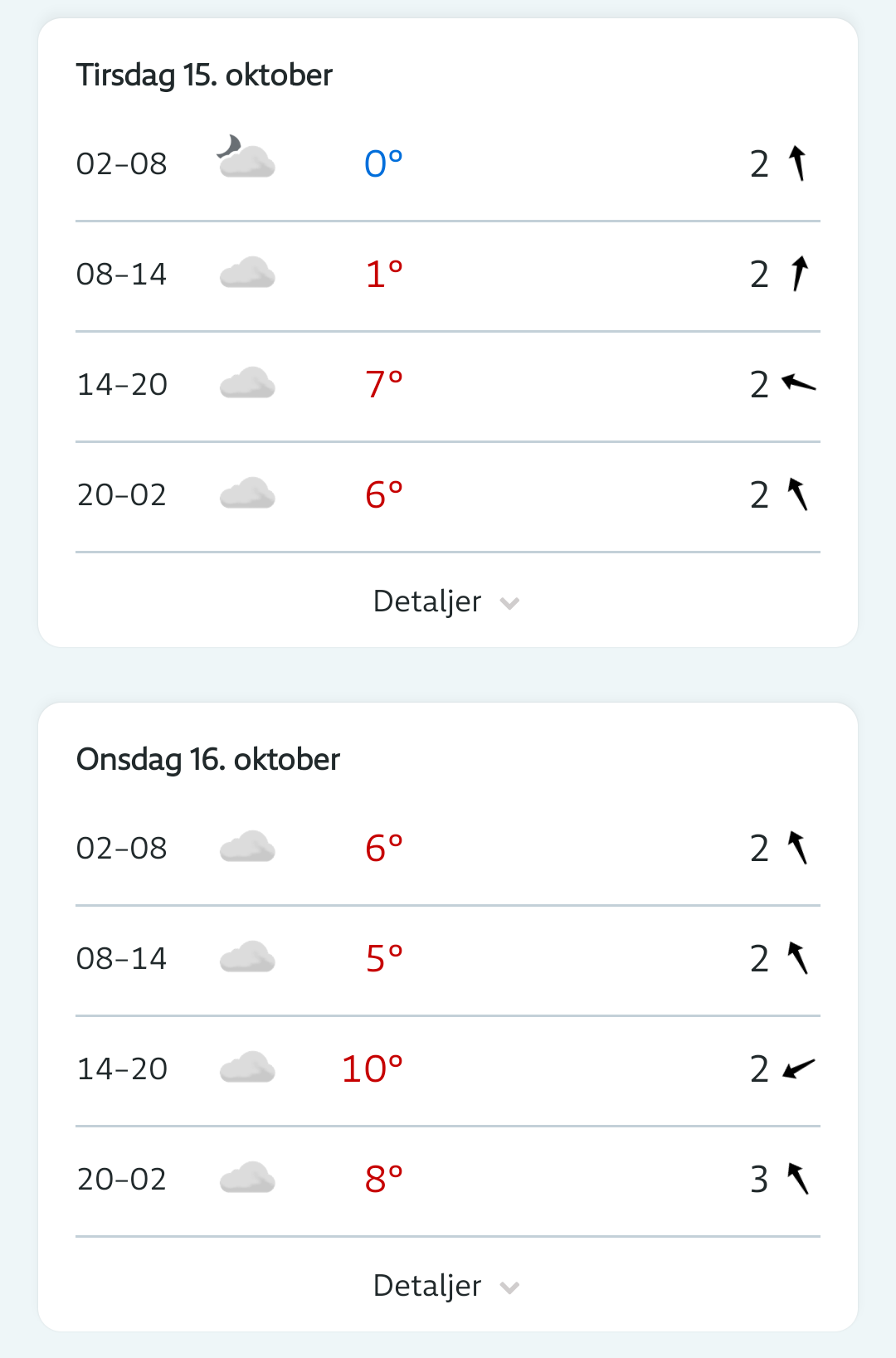Screen dimensions: 896x1358
Task: Click the wind arrow for Wednesday 14-20
Action: (x=798, y=1068)
